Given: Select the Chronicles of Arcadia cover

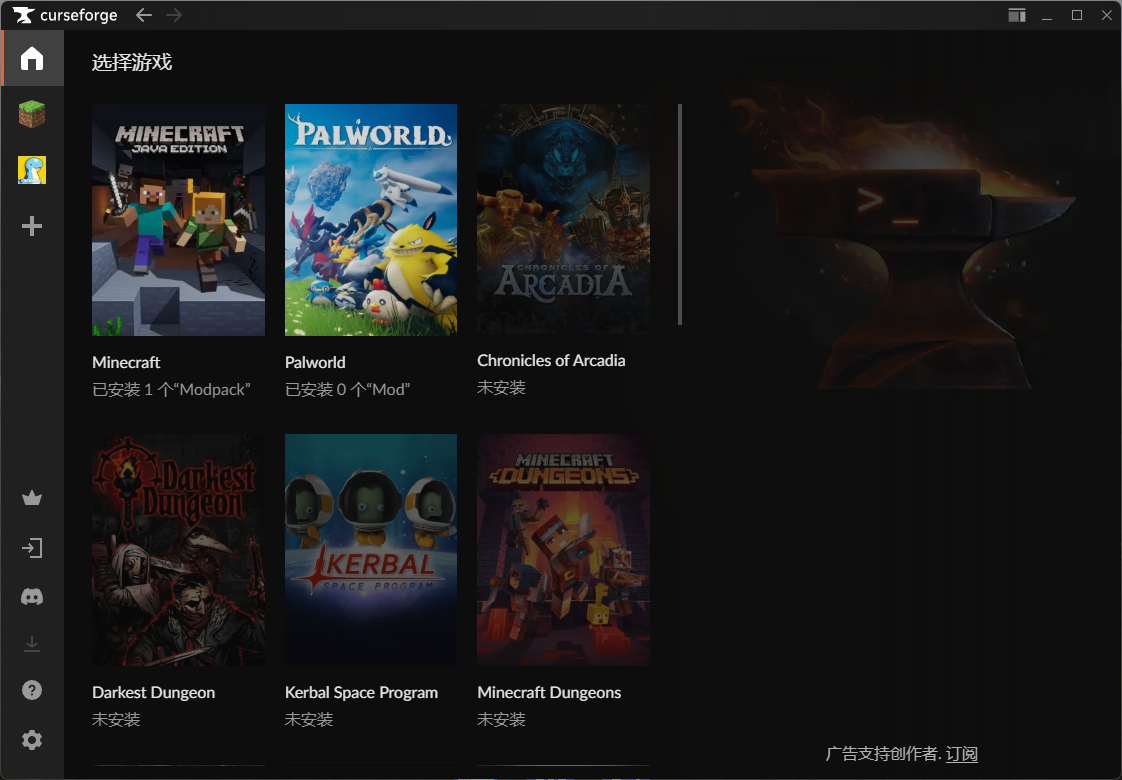Looking at the screenshot, I should click(x=563, y=219).
